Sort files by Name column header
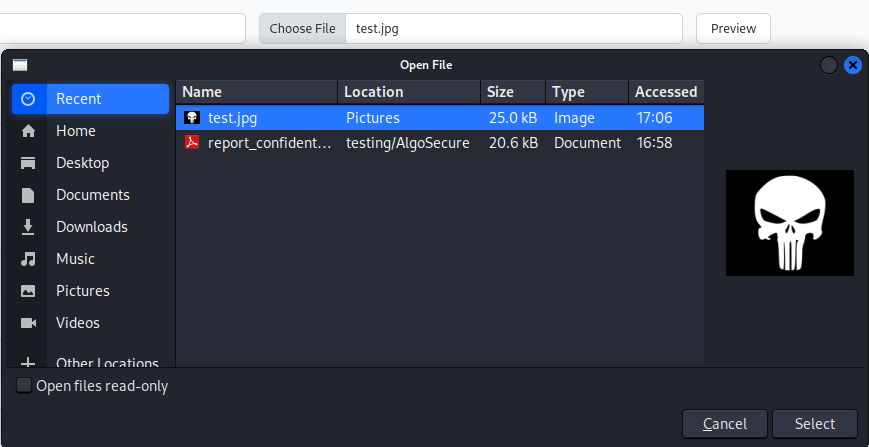Viewport: 869px width, 447px height. click(257, 92)
